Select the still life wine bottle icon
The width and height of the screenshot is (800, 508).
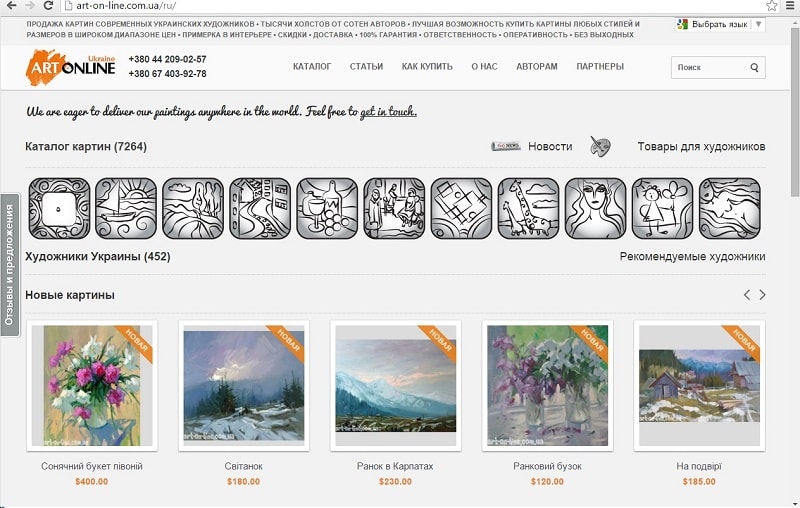(327, 208)
